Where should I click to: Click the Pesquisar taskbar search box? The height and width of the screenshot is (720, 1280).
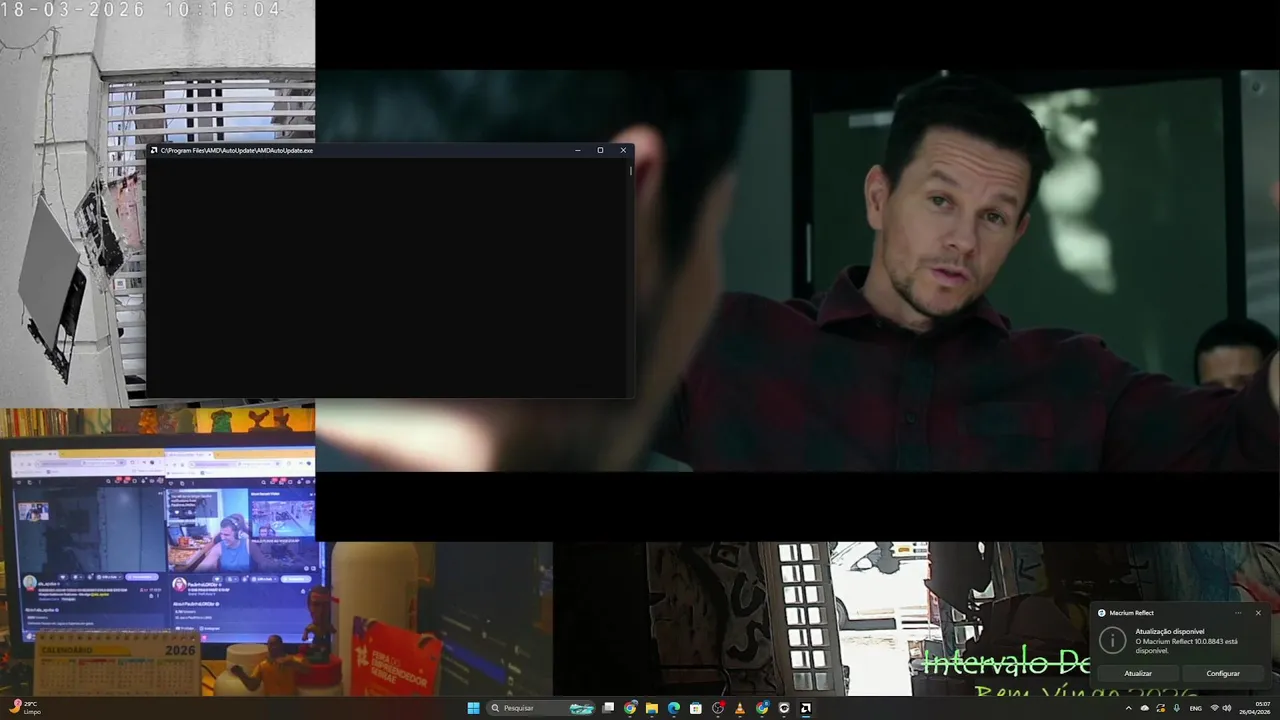click(x=541, y=708)
